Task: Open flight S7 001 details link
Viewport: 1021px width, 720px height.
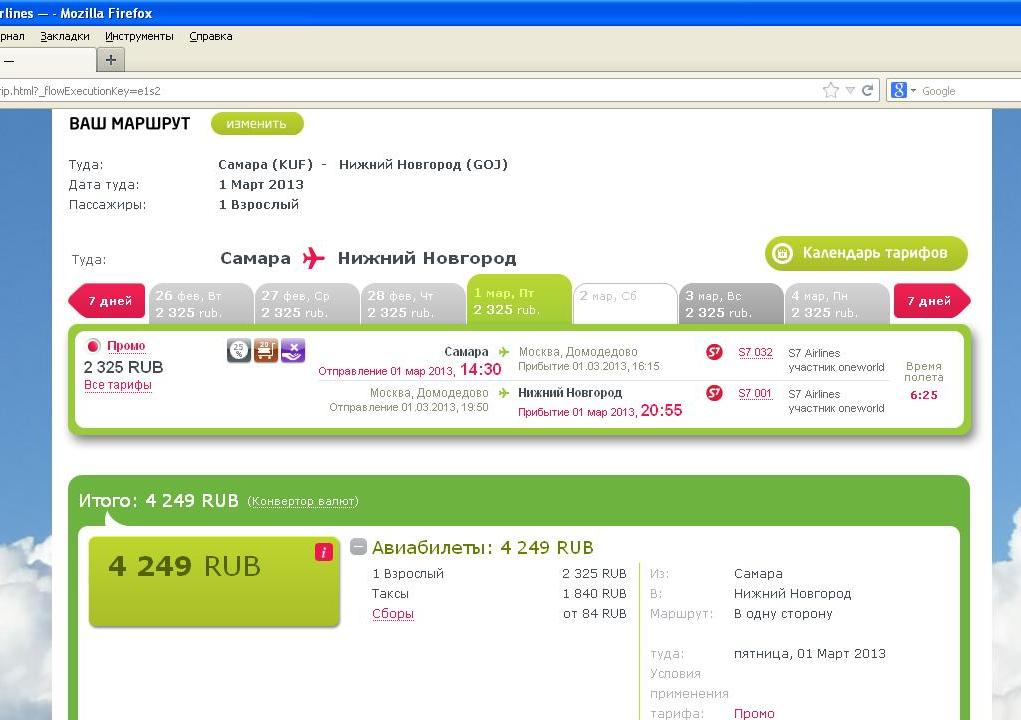Action: click(755, 393)
